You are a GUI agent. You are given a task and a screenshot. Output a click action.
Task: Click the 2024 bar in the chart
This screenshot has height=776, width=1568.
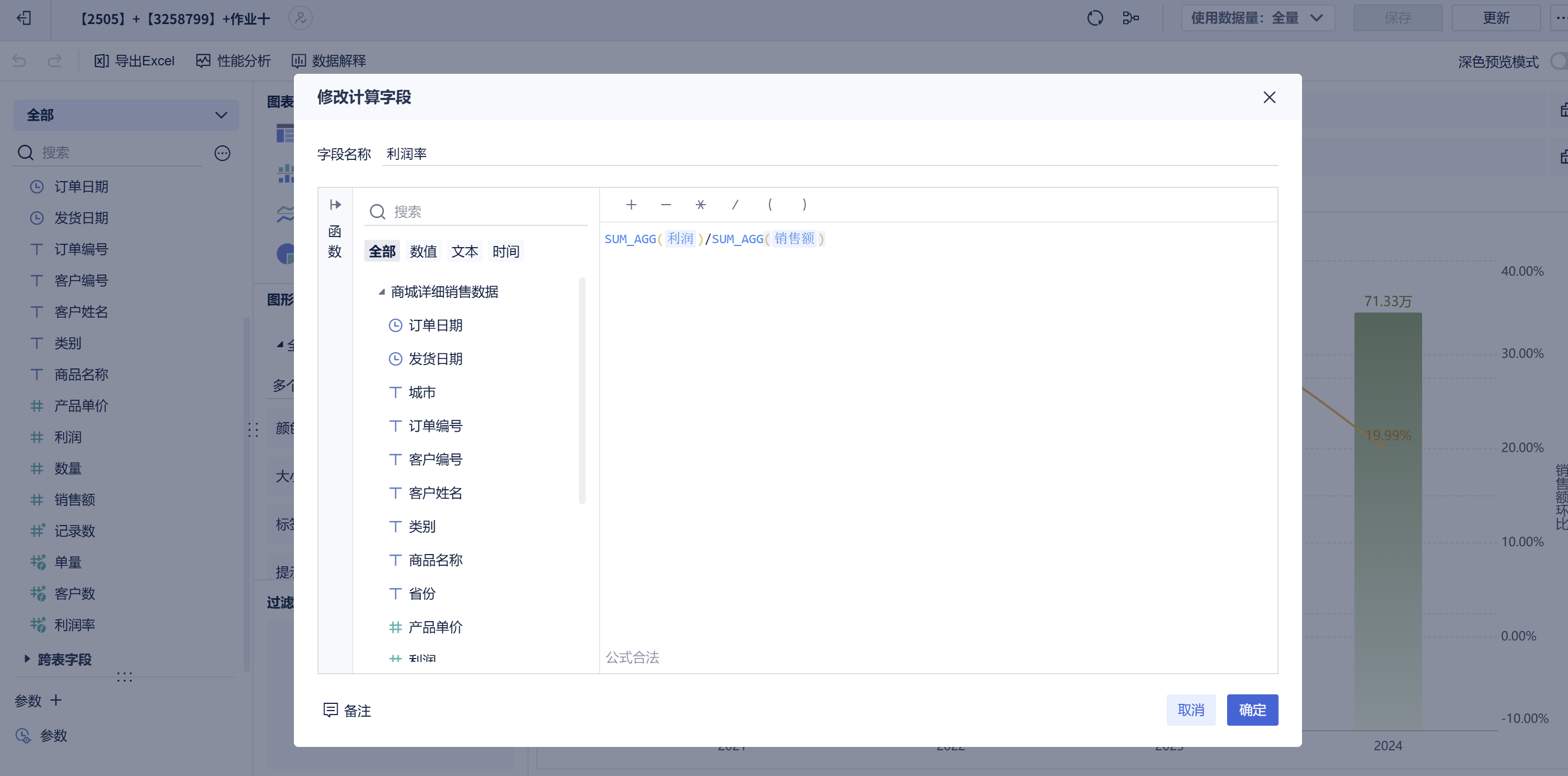click(1387, 521)
